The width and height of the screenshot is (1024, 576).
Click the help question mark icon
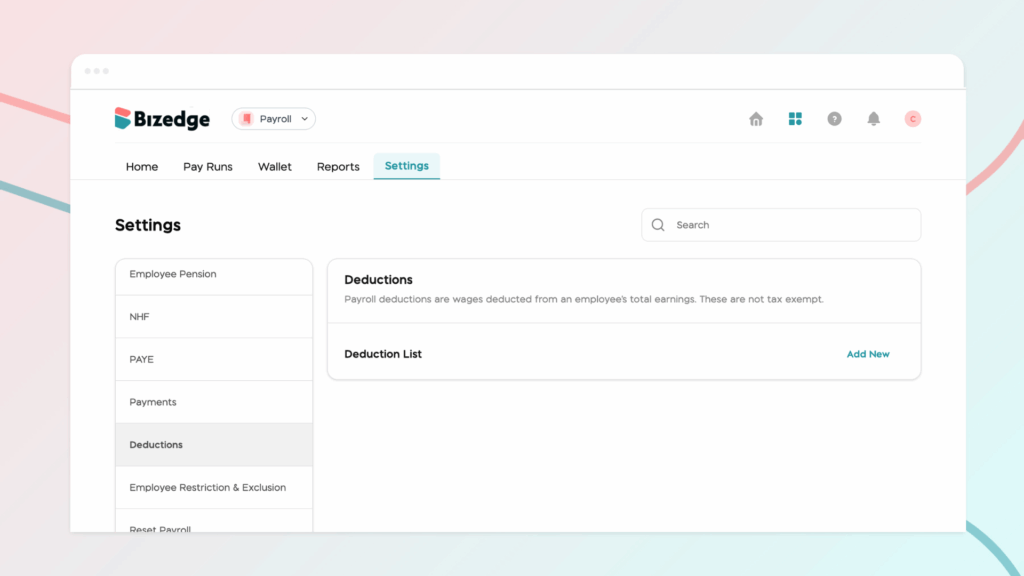coord(834,119)
